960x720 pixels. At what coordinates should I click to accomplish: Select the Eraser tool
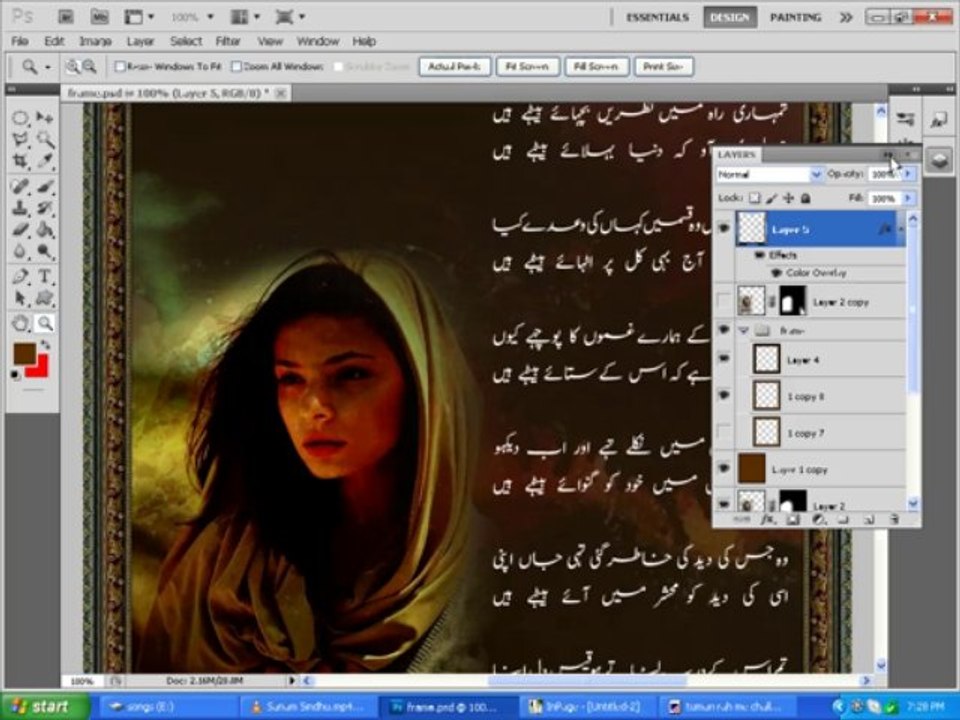(x=20, y=230)
